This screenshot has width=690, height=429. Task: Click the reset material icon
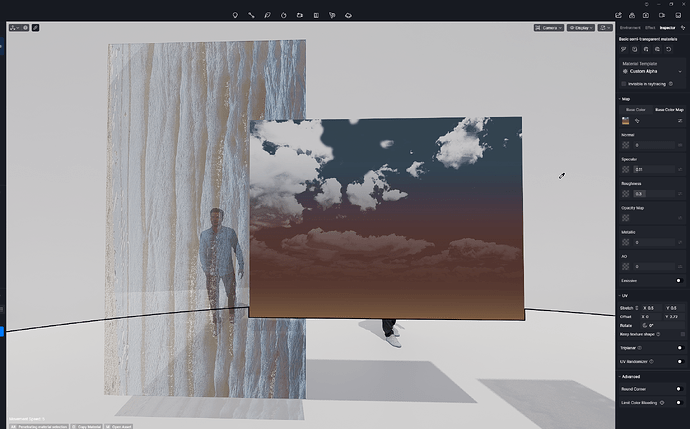pos(668,48)
